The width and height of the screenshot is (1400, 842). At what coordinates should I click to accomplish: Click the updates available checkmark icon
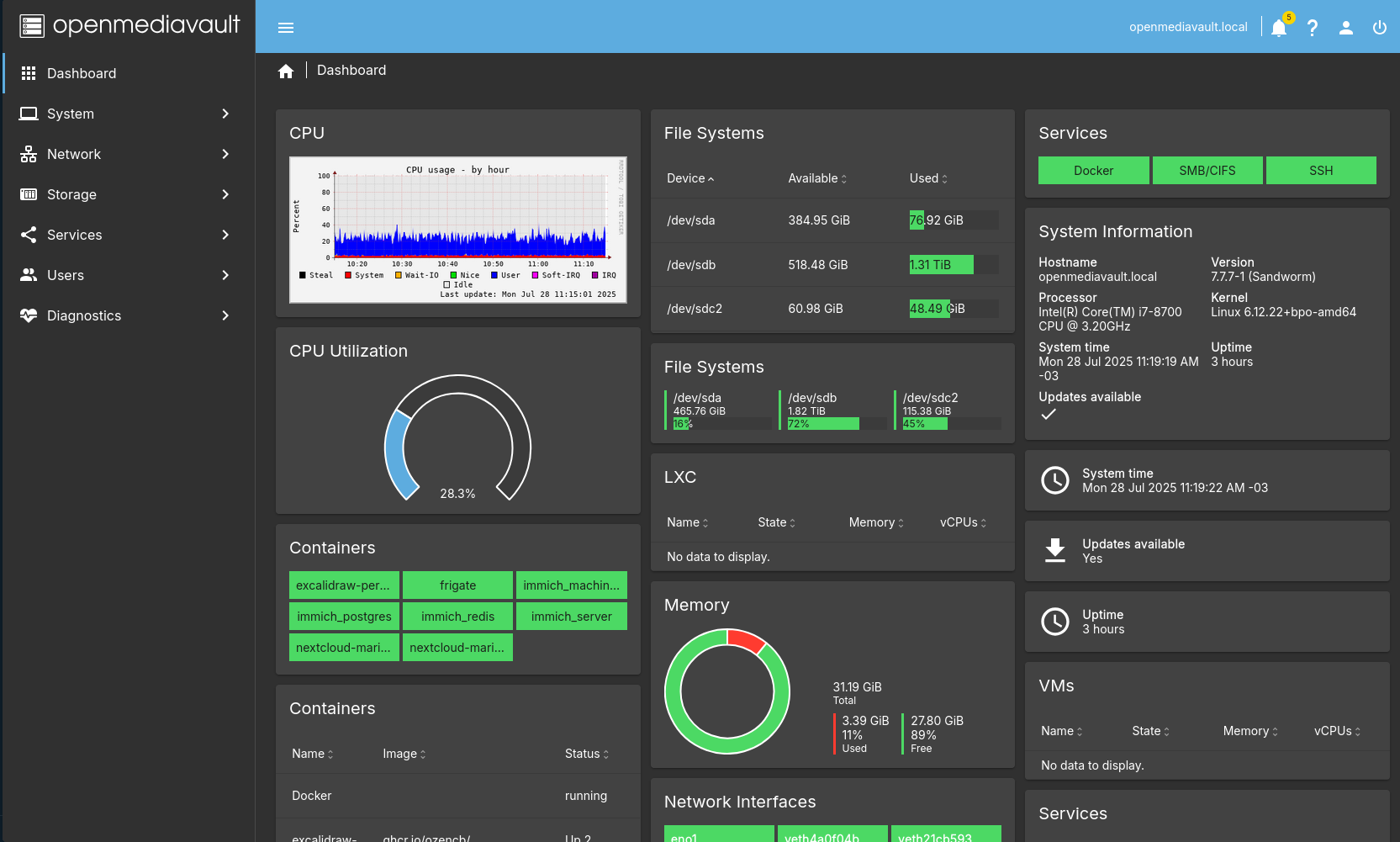(x=1049, y=414)
